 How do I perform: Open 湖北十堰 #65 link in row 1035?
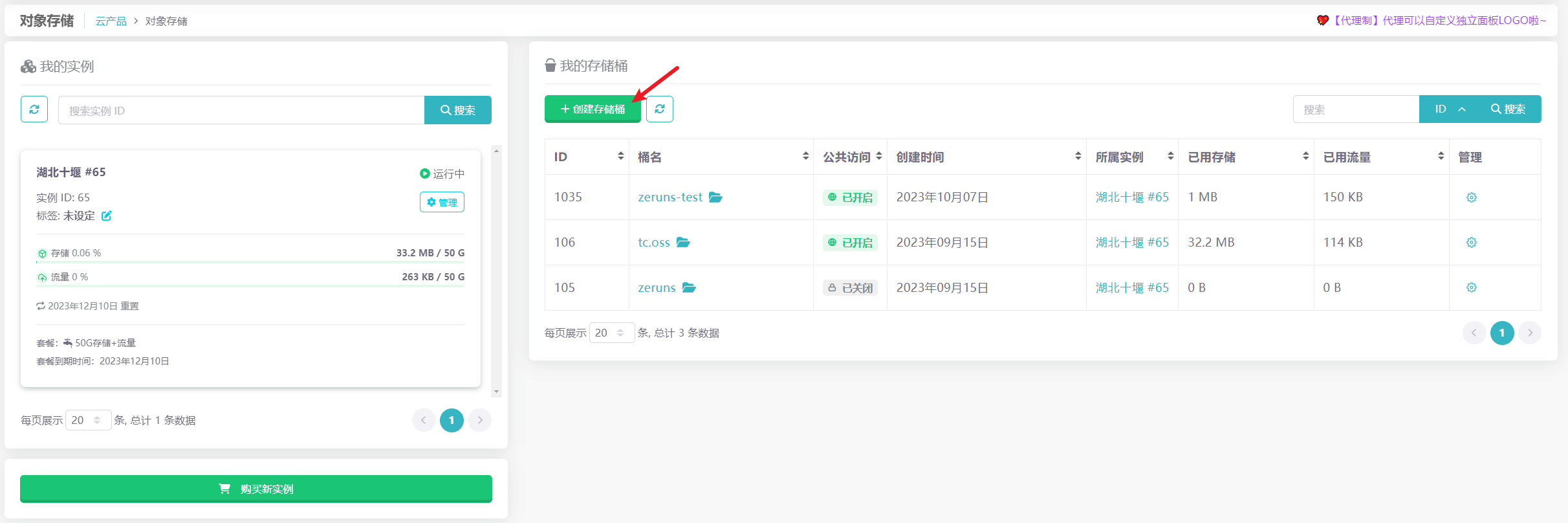click(x=1132, y=197)
